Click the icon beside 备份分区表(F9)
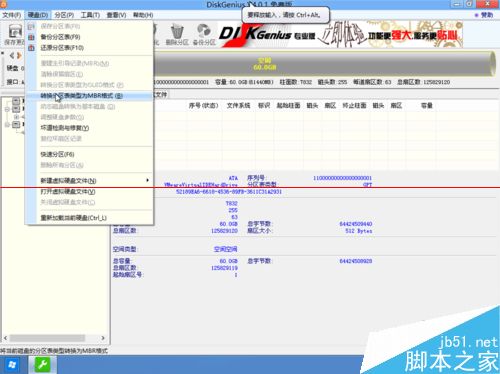The image size is (500, 374). coord(31,37)
